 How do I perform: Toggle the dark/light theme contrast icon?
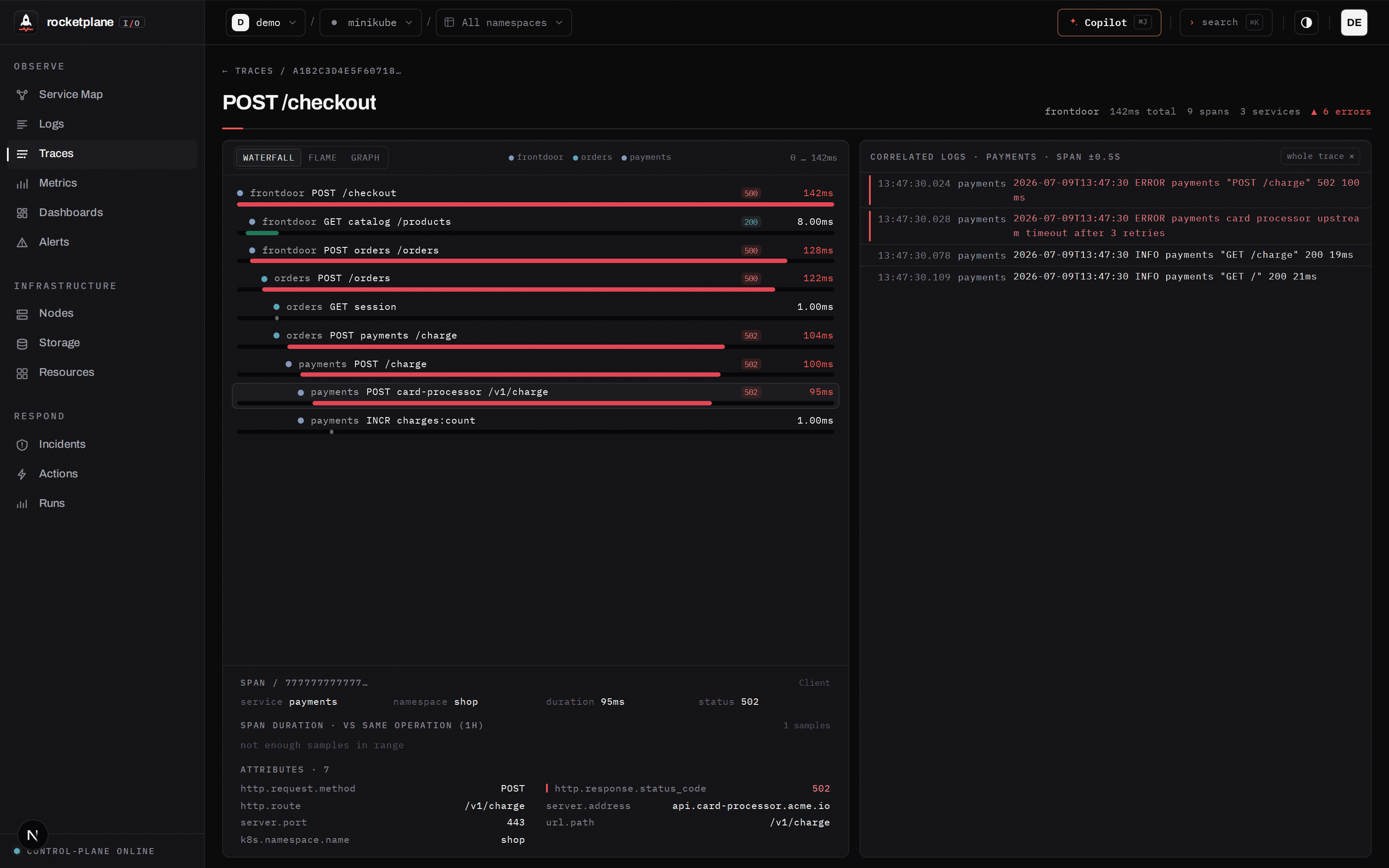(1307, 23)
